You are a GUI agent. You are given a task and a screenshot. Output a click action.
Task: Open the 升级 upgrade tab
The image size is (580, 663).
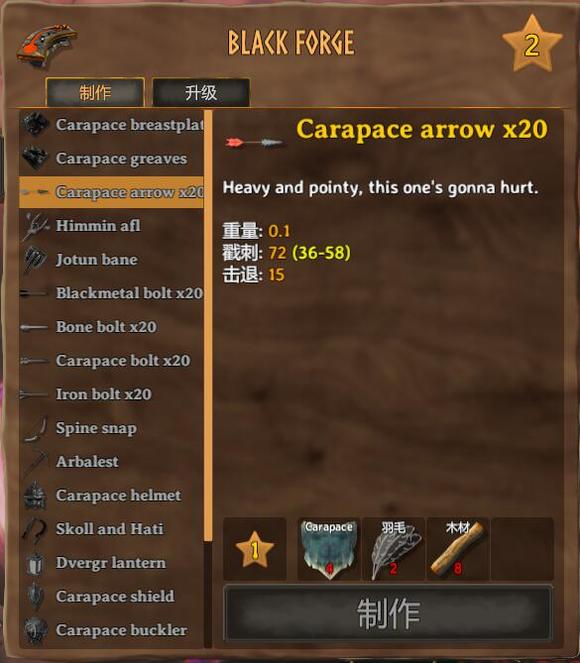click(x=201, y=92)
